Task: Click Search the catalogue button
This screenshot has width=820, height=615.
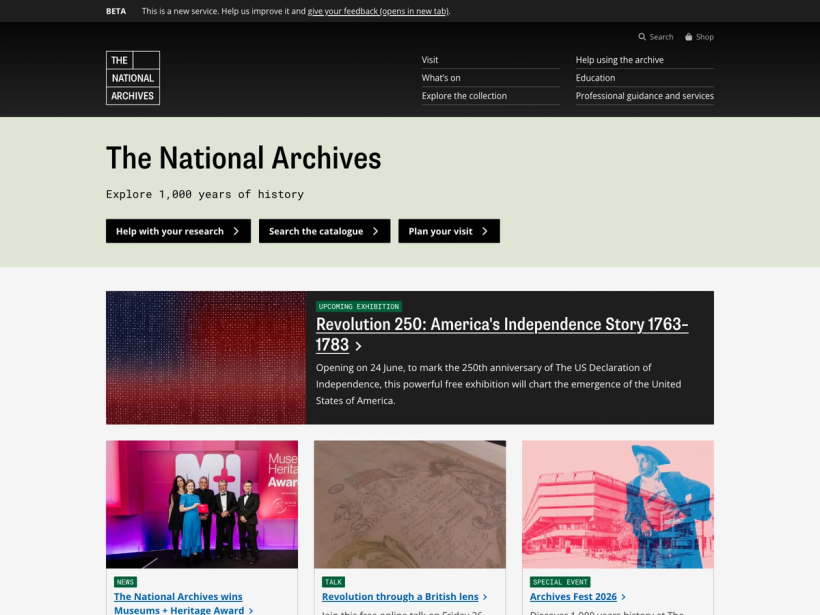Action: [324, 231]
